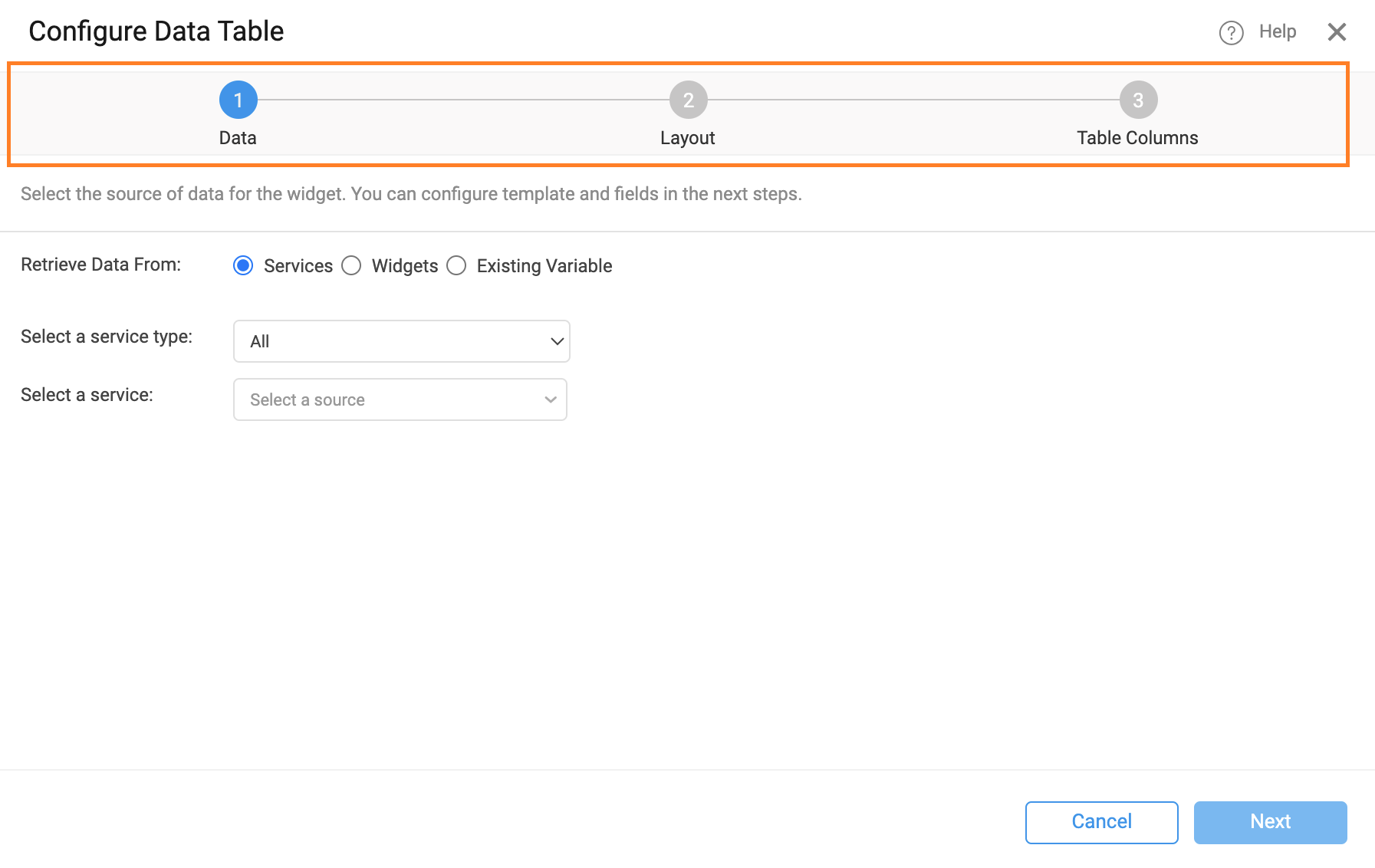The height and width of the screenshot is (868, 1375).
Task: Click the Help question mark icon
Action: click(1231, 32)
